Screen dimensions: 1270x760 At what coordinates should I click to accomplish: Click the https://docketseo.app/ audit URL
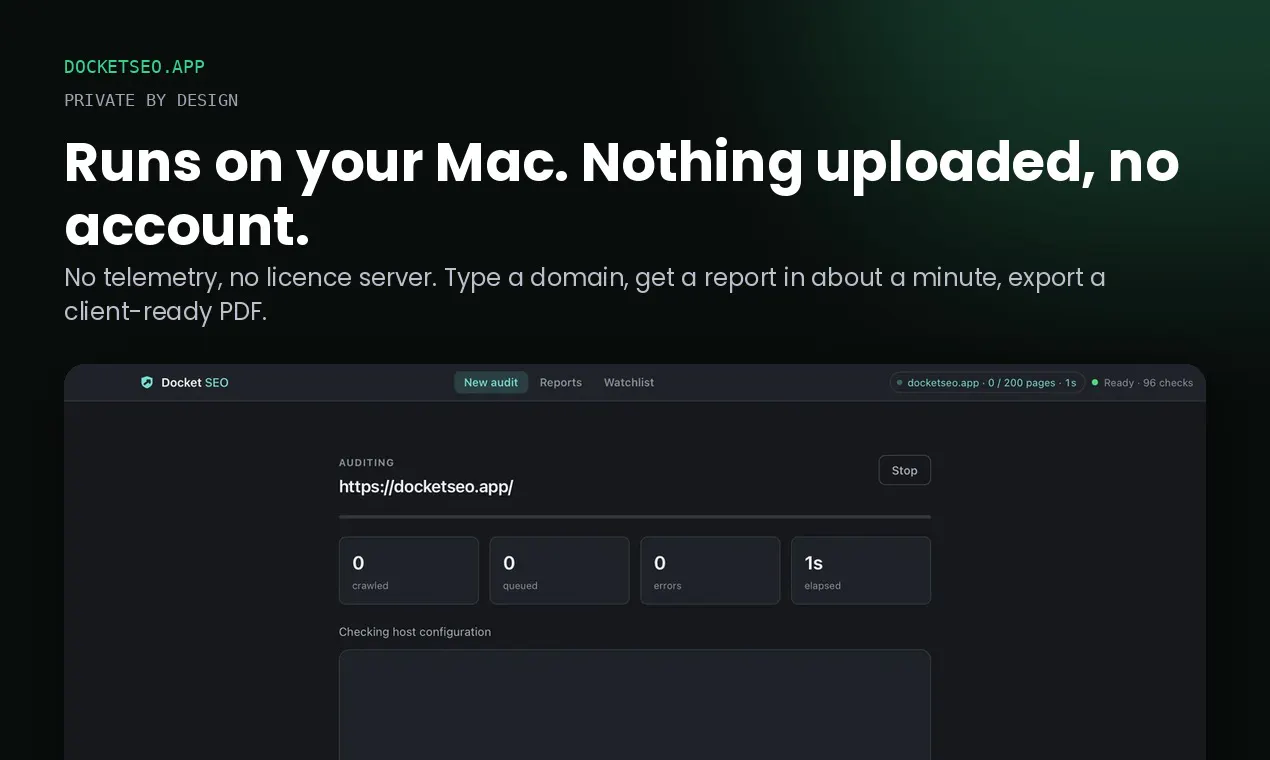pyautogui.click(x=426, y=487)
